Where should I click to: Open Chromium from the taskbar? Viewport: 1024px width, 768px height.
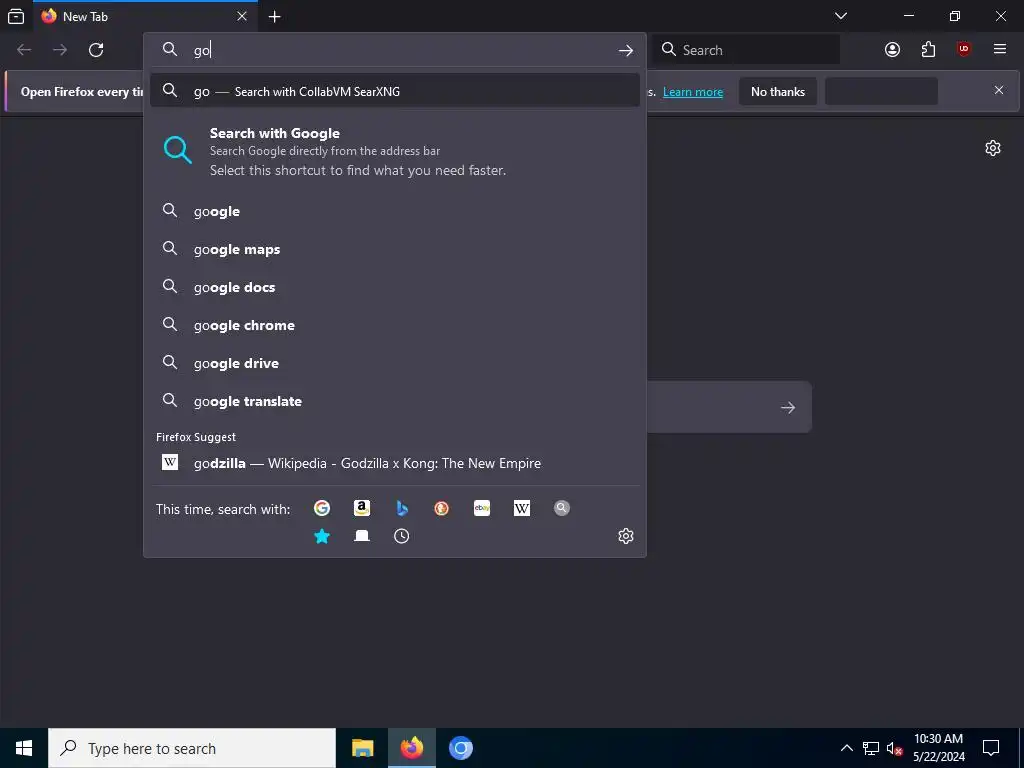[x=460, y=748]
